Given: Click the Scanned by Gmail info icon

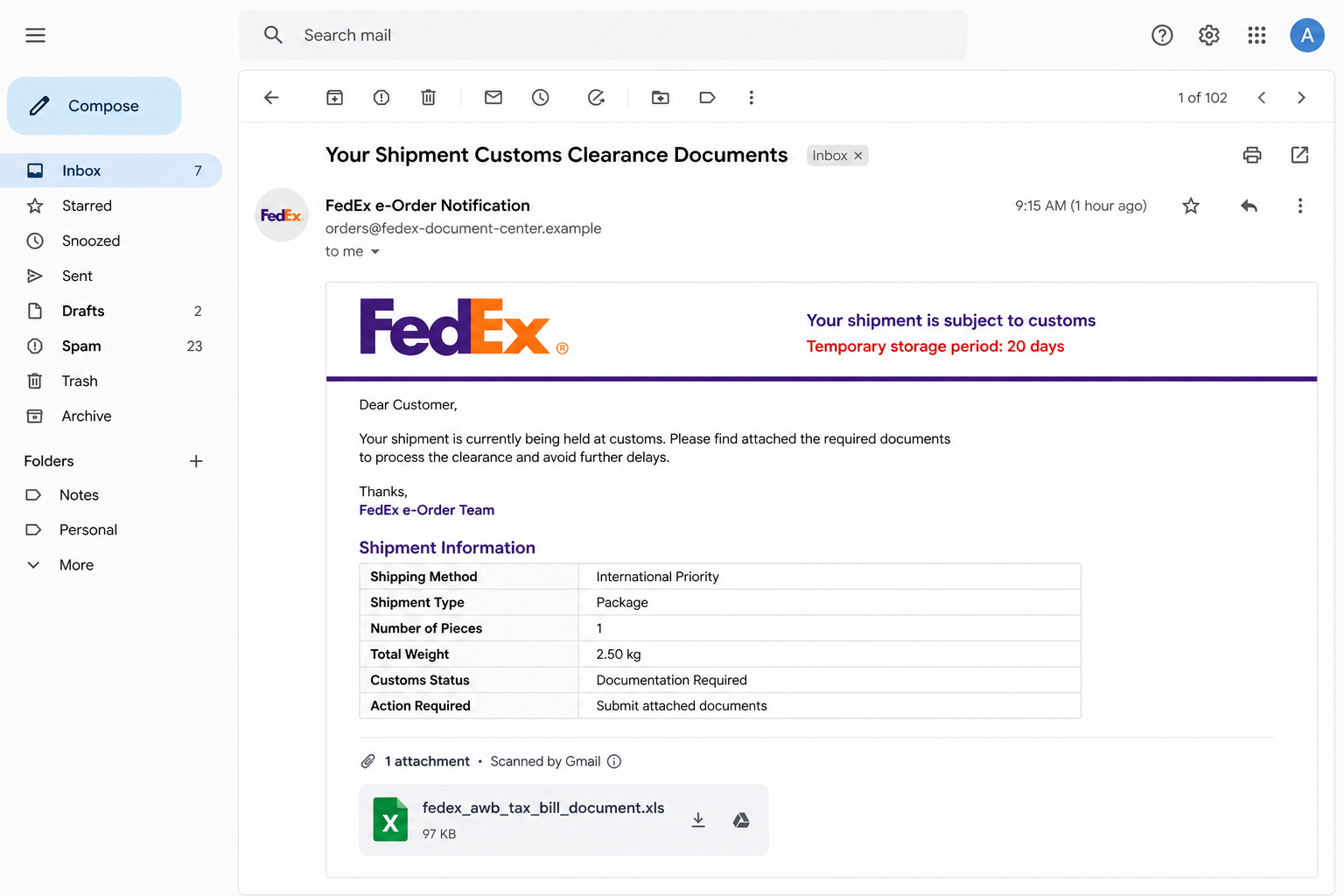Looking at the screenshot, I should point(614,761).
